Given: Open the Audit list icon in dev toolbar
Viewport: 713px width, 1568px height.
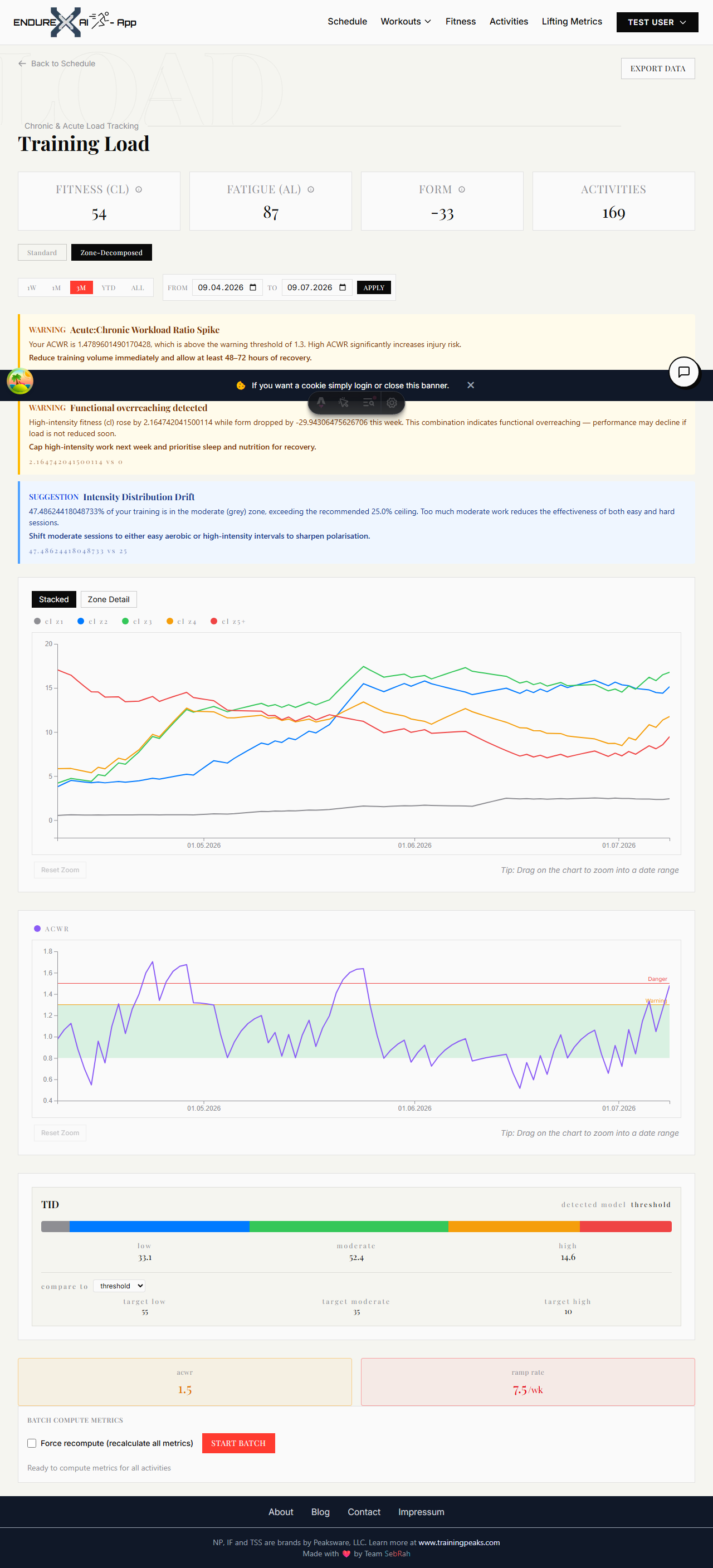Looking at the screenshot, I should [368, 402].
